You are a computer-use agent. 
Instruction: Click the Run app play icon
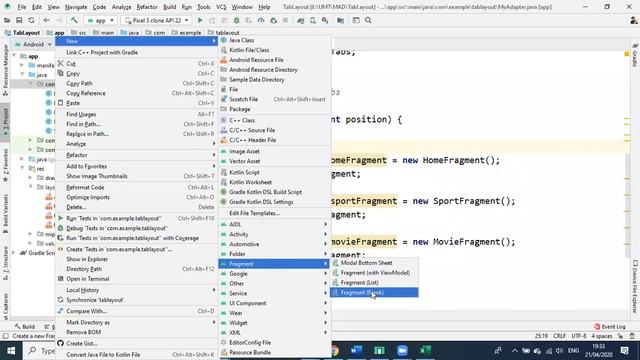[200, 20]
